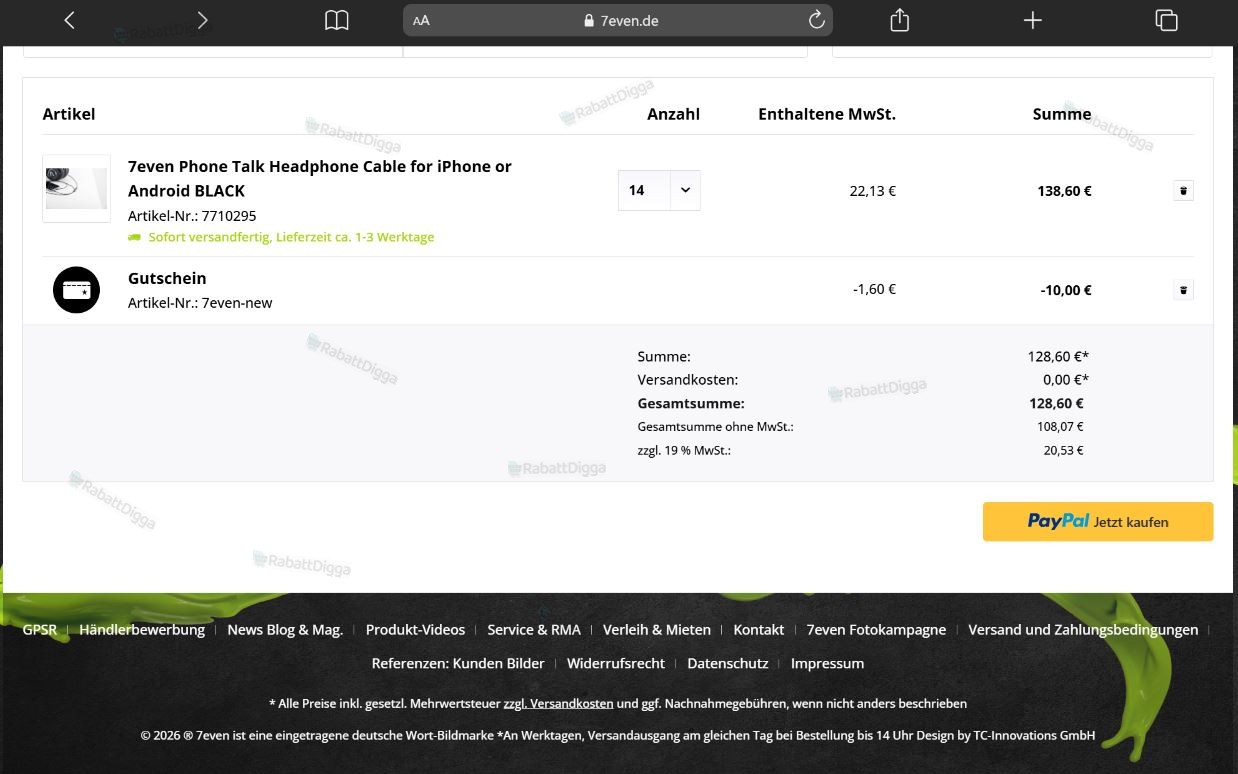The height and width of the screenshot is (774, 1238).
Task: Open the Impressum footer link
Action: (x=827, y=663)
